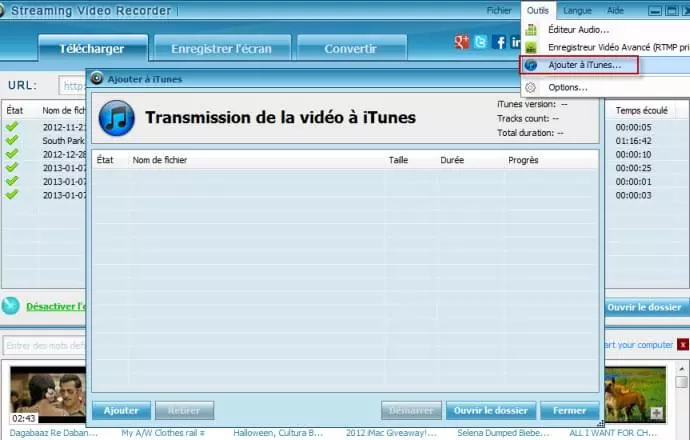Click the elapsed time 00:00:25

[x=633, y=168]
